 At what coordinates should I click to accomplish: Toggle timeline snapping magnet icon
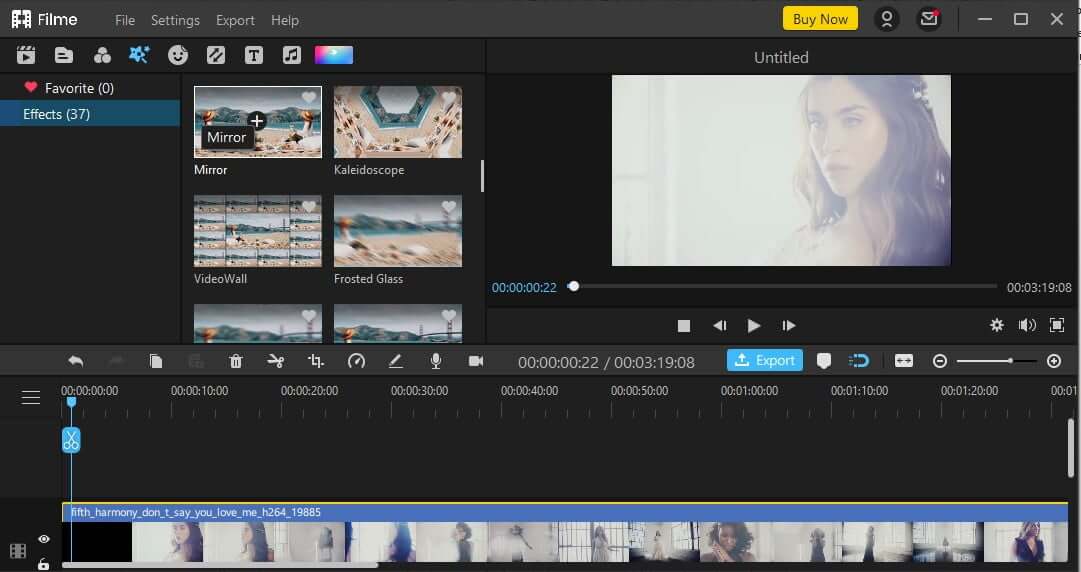tap(859, 361)
